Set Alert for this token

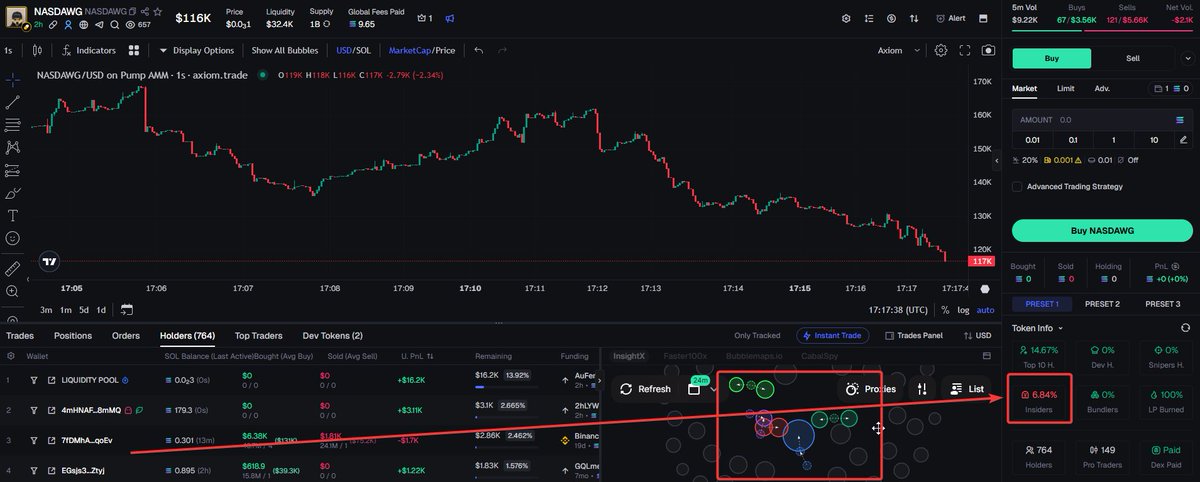[949, 18]
